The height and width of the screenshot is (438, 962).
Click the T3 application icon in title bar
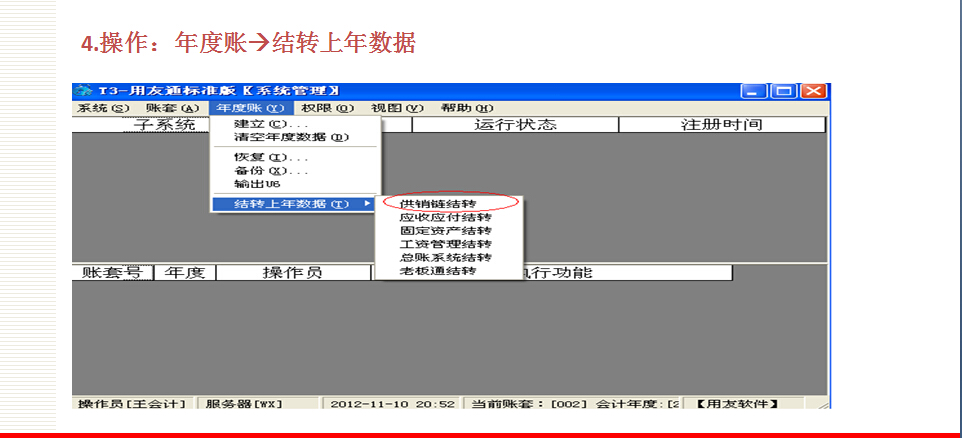click(x=84, y=91)
